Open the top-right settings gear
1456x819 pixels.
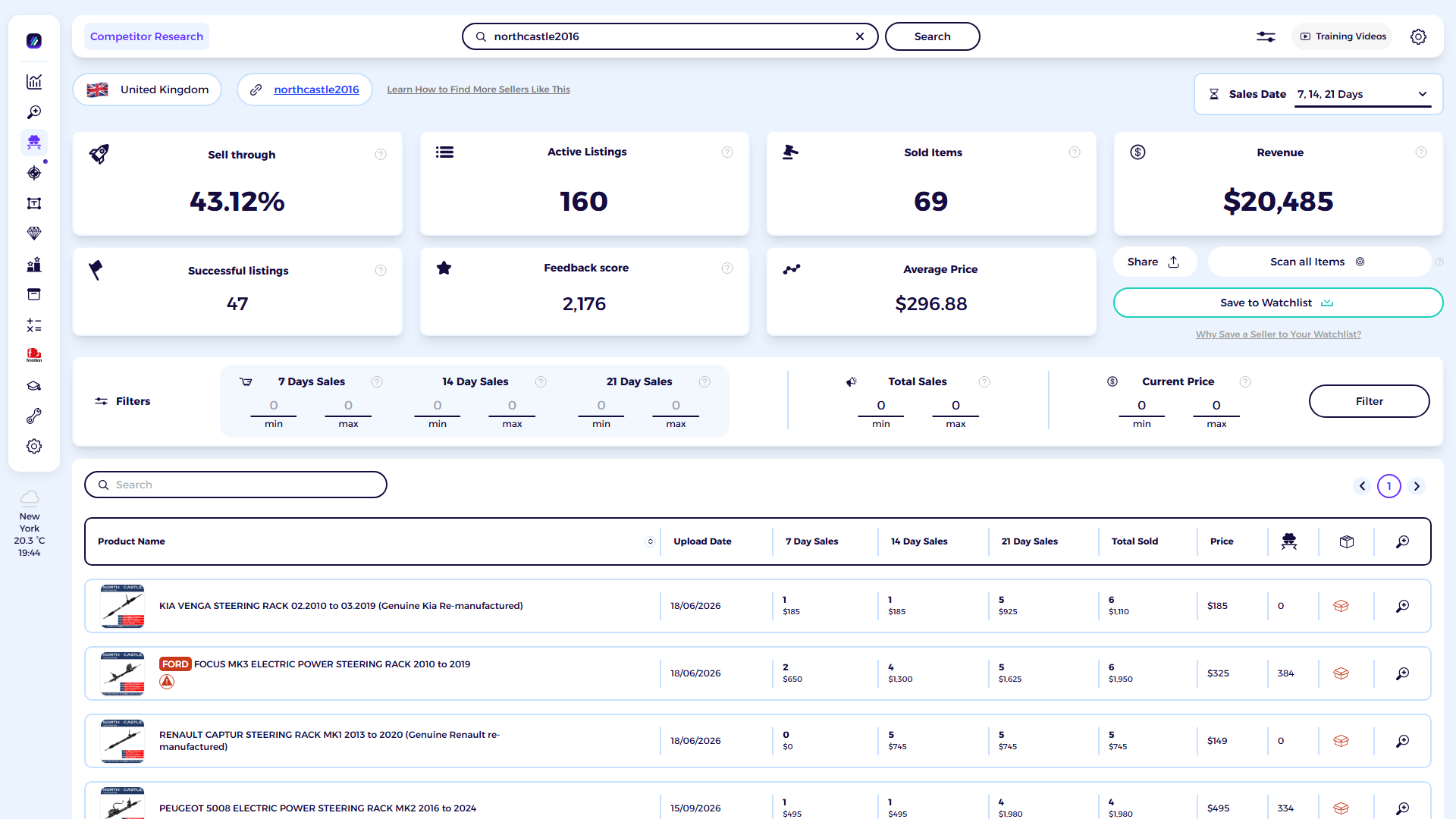point(1418,36)
